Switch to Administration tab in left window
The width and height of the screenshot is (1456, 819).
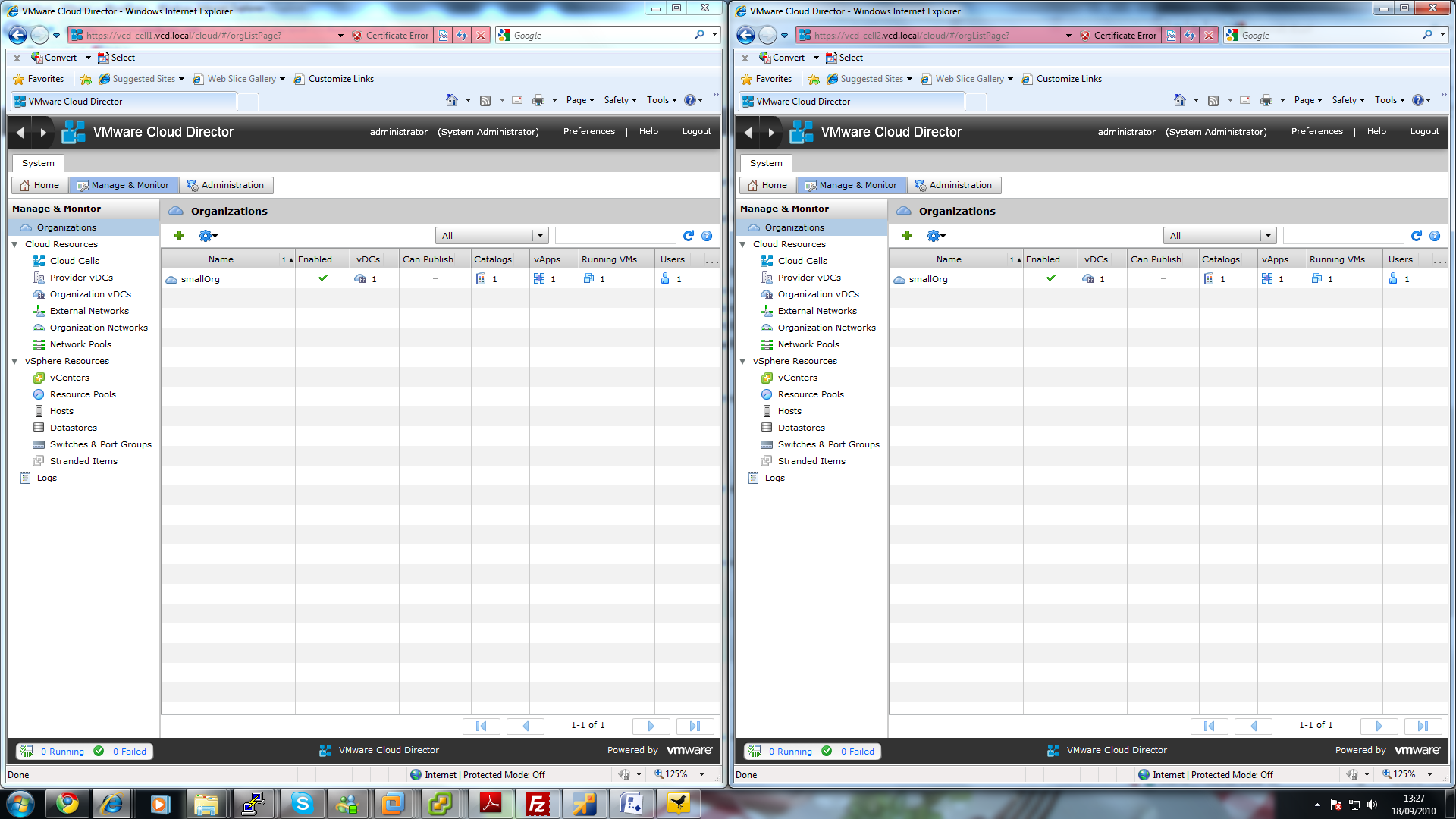tap(225, 185)
